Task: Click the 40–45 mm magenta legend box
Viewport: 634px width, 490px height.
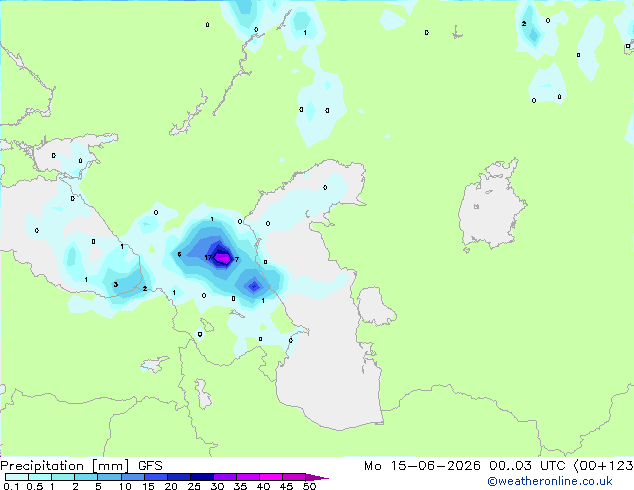Action: tap(271, 477)
